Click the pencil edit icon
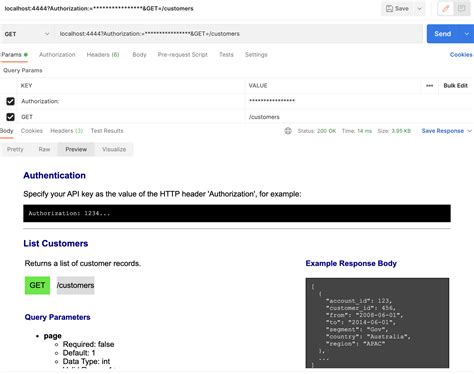 click(446, 9)
